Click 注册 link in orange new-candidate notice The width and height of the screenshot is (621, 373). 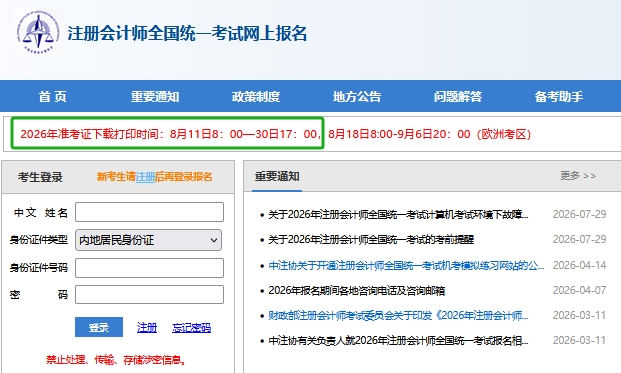pos(145,177)
